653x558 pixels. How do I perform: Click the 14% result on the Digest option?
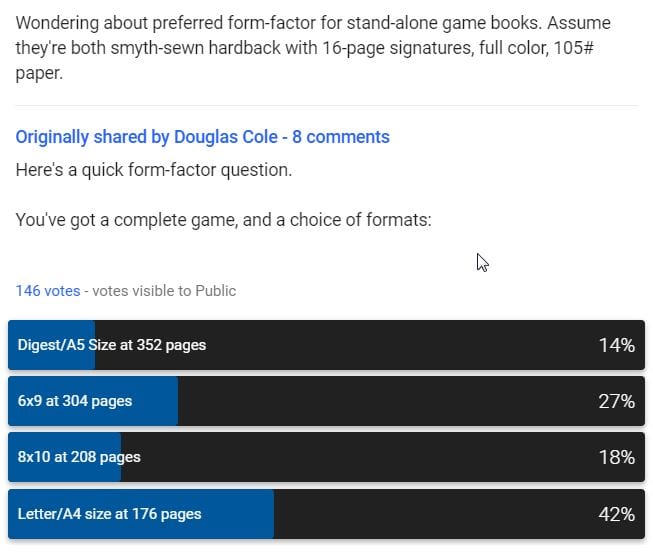(x=617, y=345)
